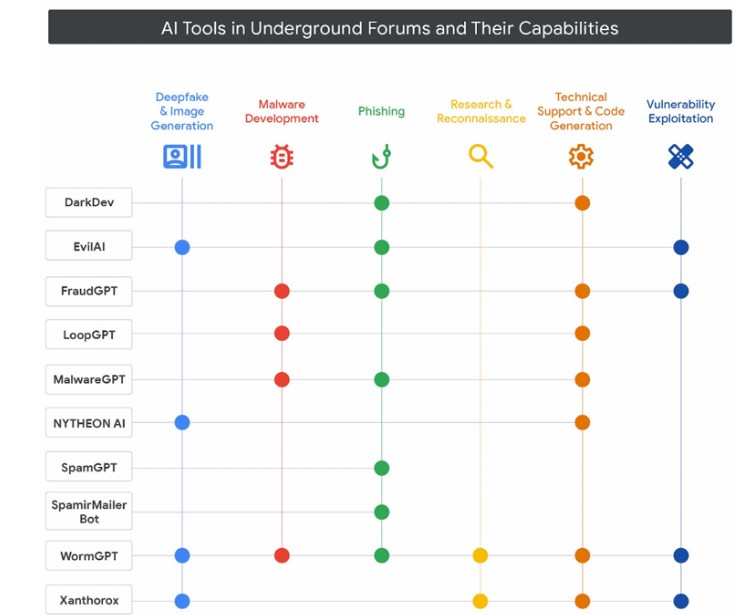Click EvilAI's blue Deepfake dot
Screen dimensions: 752x615
pyautogui.click(x=182, y=247)
